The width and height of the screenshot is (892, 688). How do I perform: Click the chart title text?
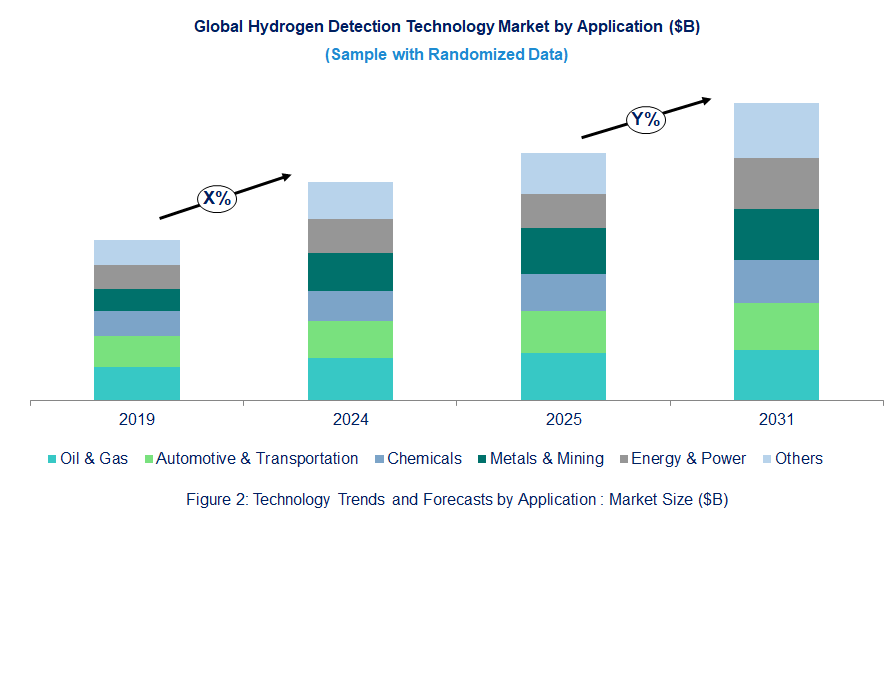click(446, 26)
